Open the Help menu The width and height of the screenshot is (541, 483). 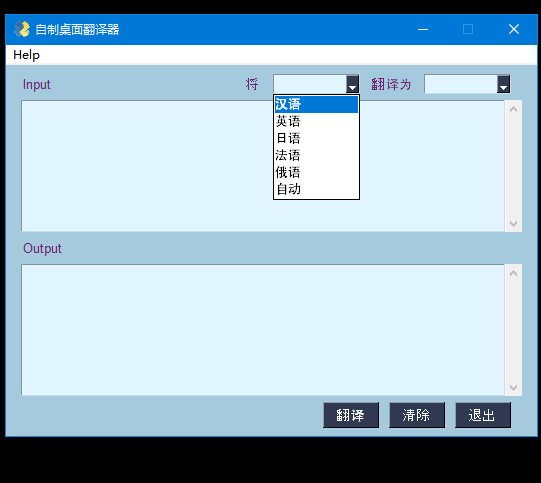[27, 55]
